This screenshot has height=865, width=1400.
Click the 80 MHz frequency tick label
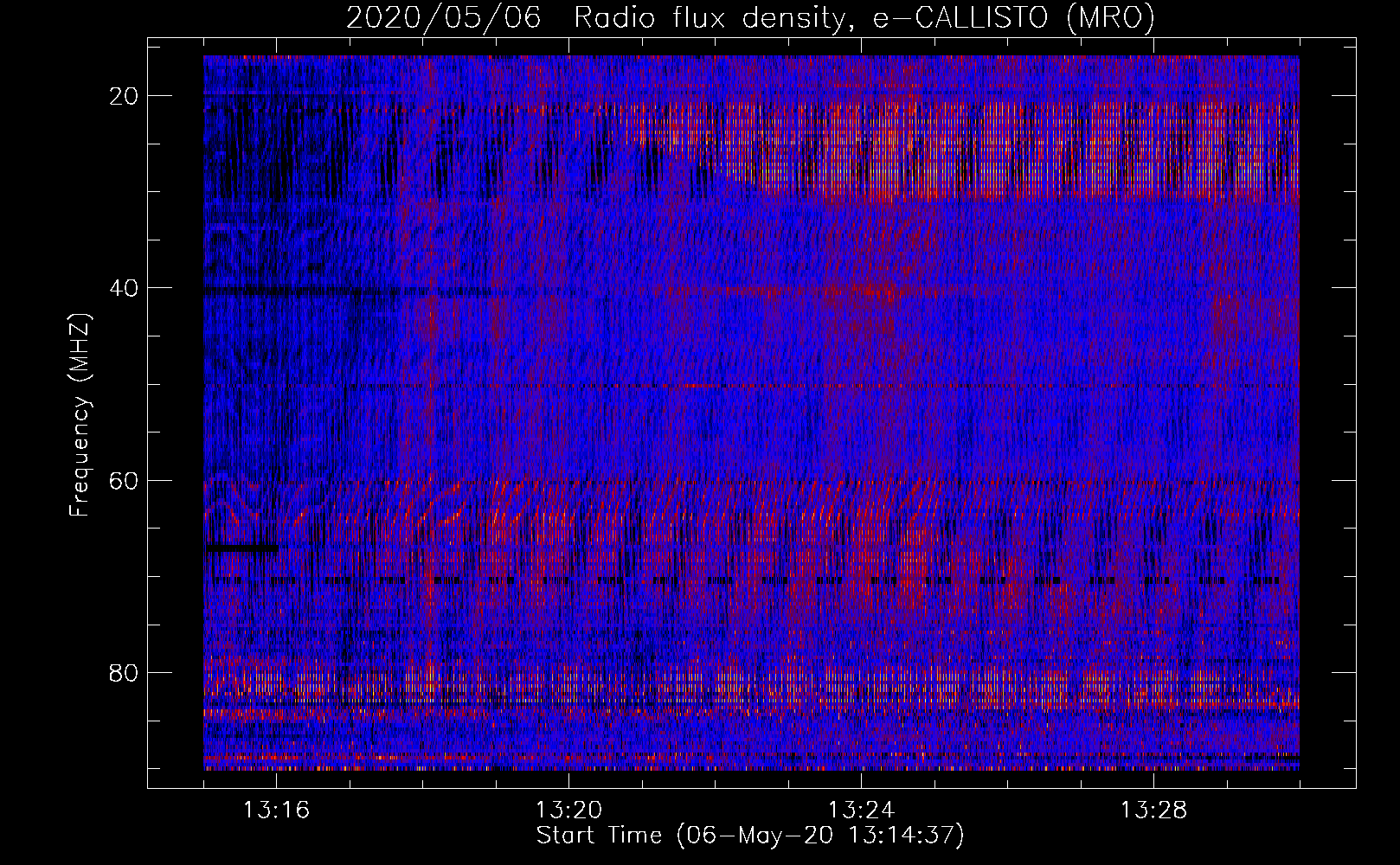pos(124,672)
